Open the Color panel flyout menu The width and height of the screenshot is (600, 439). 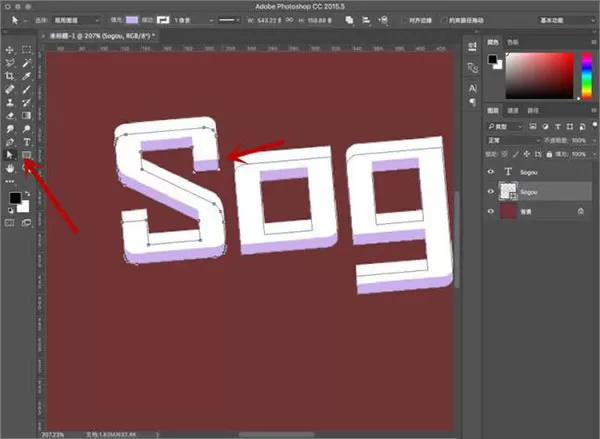pos(594,42)
